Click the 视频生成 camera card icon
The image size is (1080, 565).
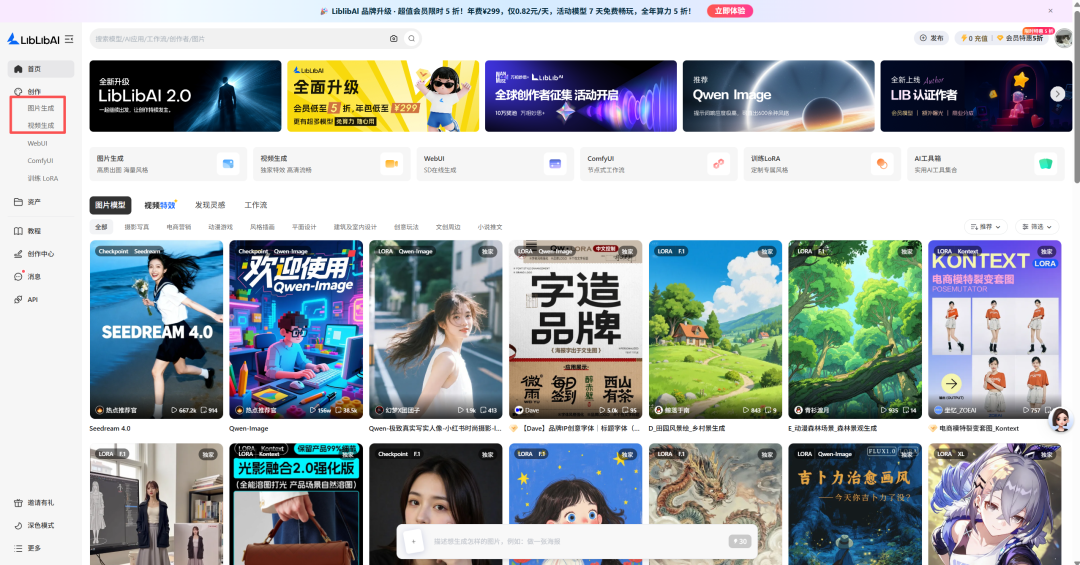point(391,164)
